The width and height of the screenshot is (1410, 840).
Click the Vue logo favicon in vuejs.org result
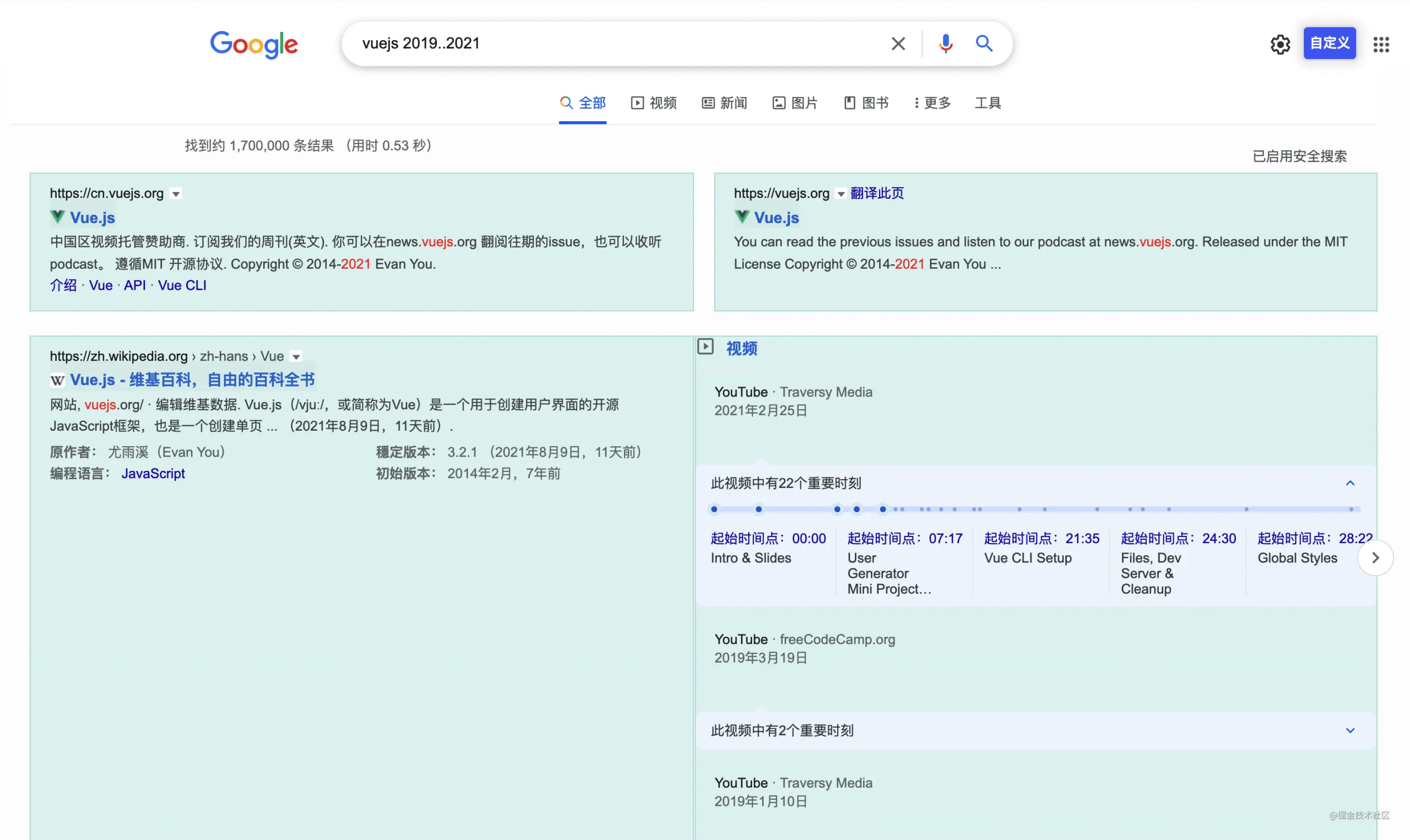coord(741,217)
